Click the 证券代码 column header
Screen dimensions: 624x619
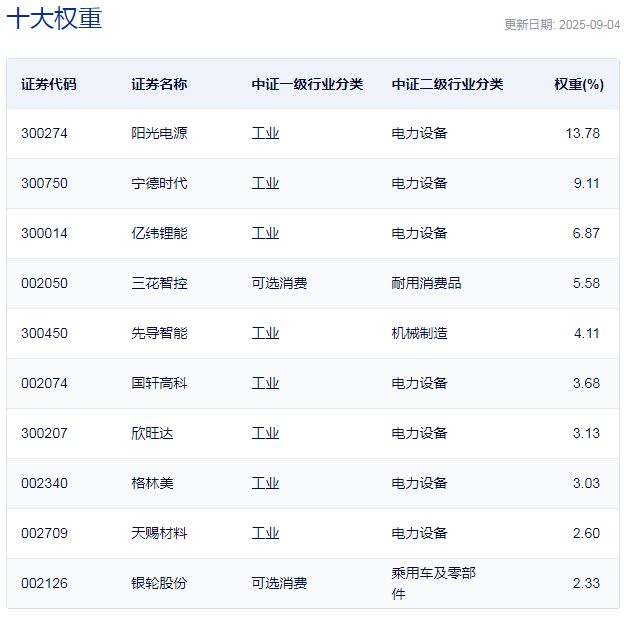pyautogui.click(x=48, y=84)
